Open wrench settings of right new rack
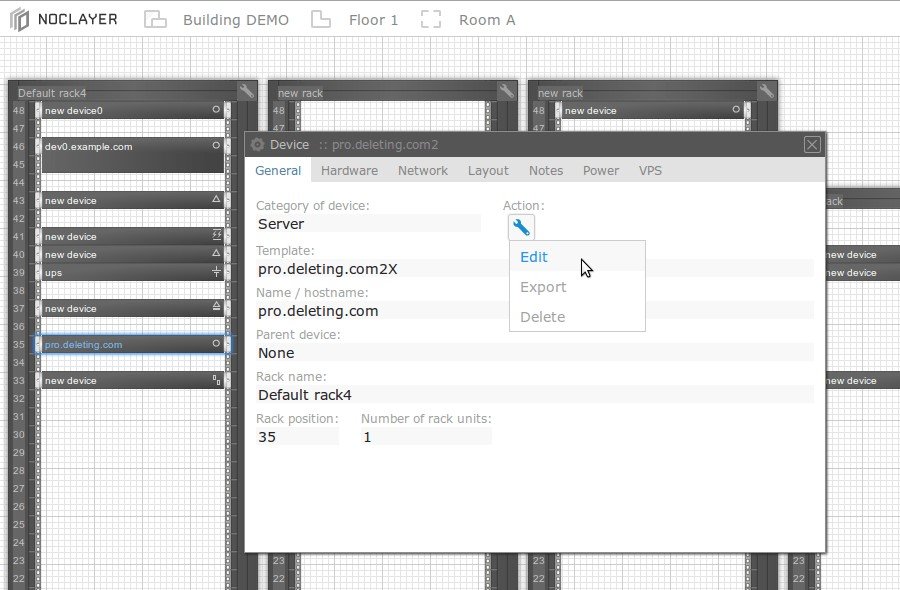The height and width of the screenshot is (590, 900). pyautogui.click(x=767, y=91)
